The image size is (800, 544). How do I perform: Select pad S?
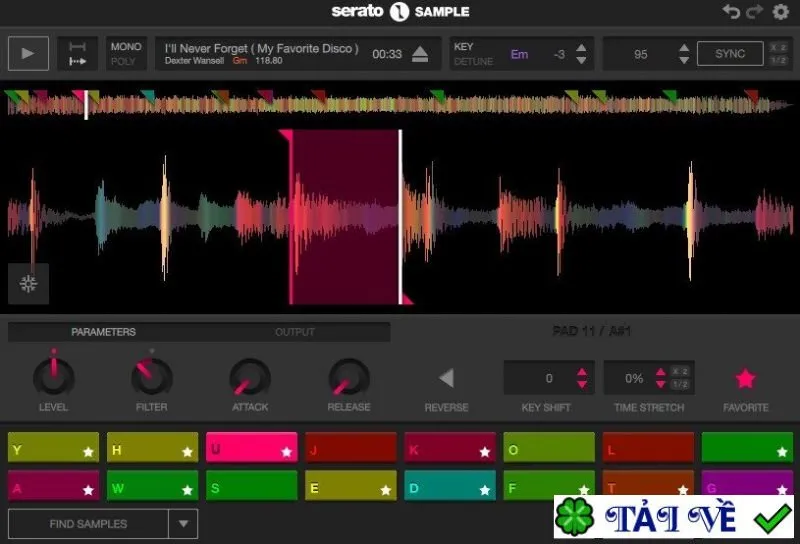[252, 485]
